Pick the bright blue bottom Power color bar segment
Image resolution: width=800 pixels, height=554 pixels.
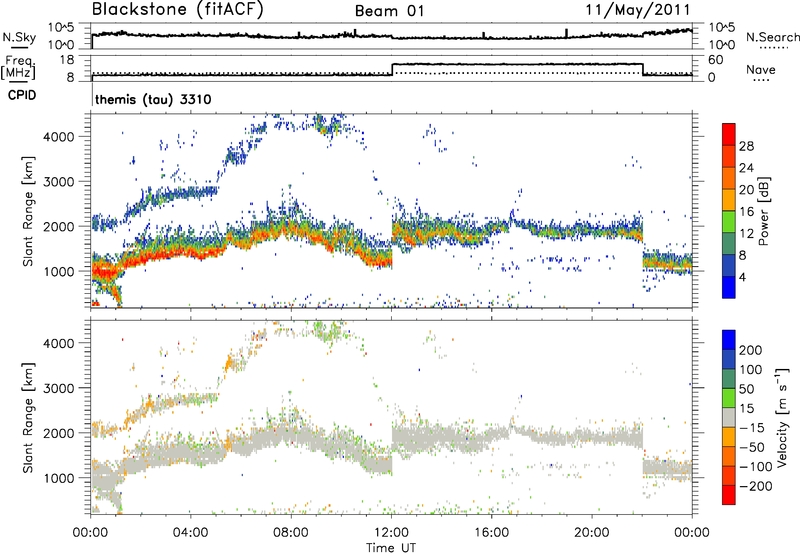[729, 287]
